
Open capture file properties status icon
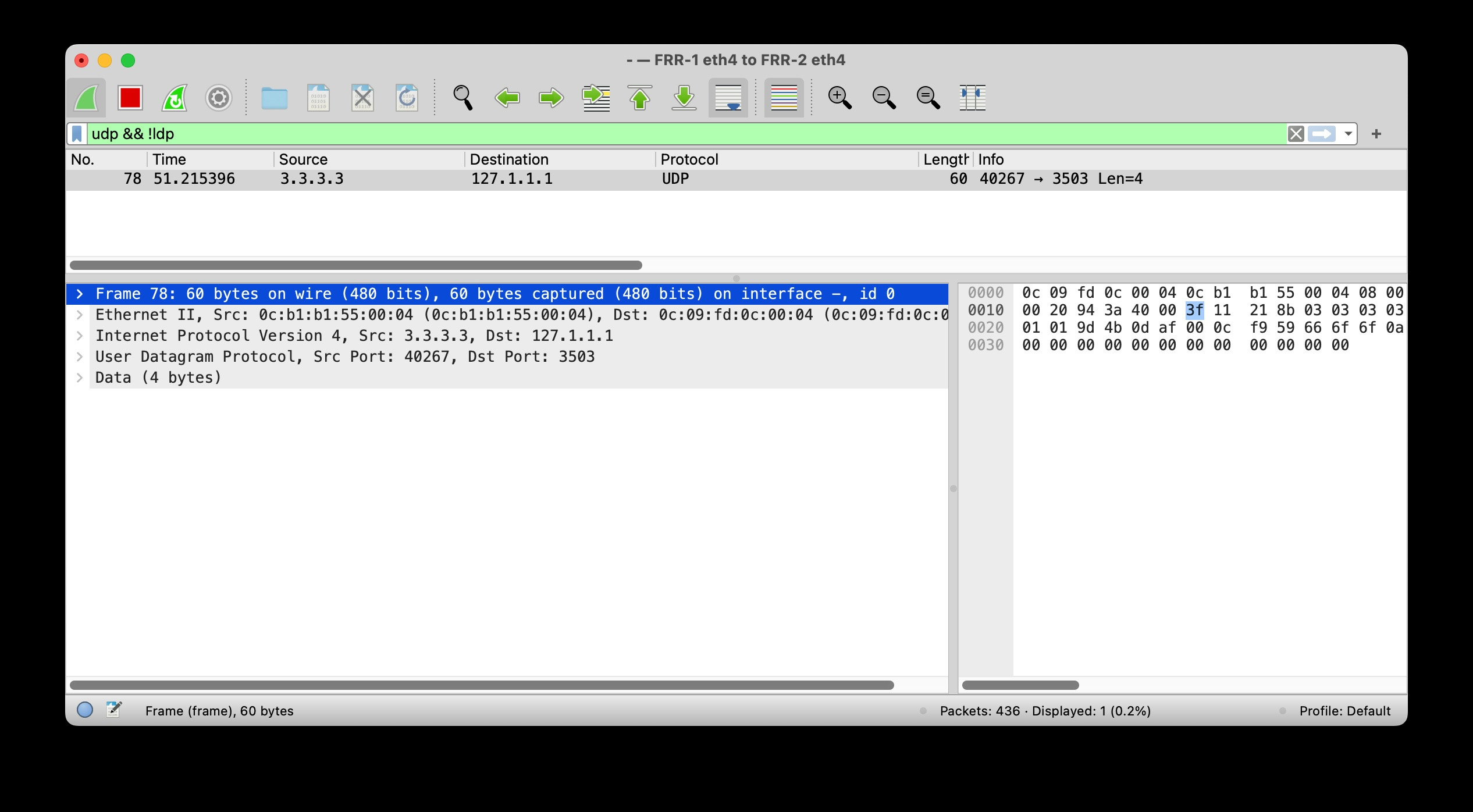[114, 710]
